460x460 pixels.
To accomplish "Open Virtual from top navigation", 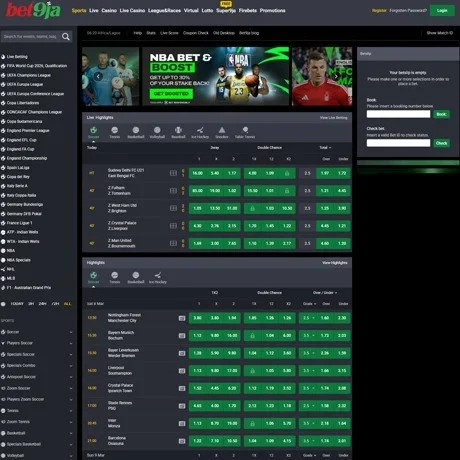I will pos(191,11).
